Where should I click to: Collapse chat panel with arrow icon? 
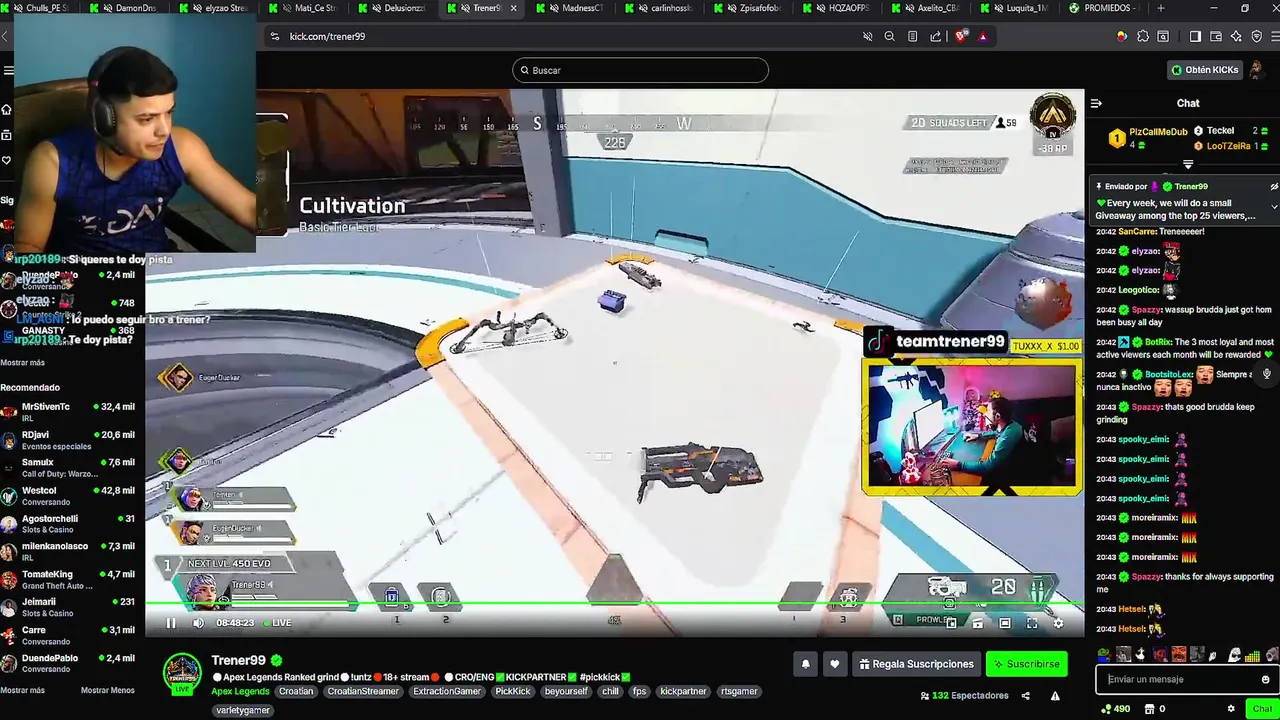[x=1096, y=103]
